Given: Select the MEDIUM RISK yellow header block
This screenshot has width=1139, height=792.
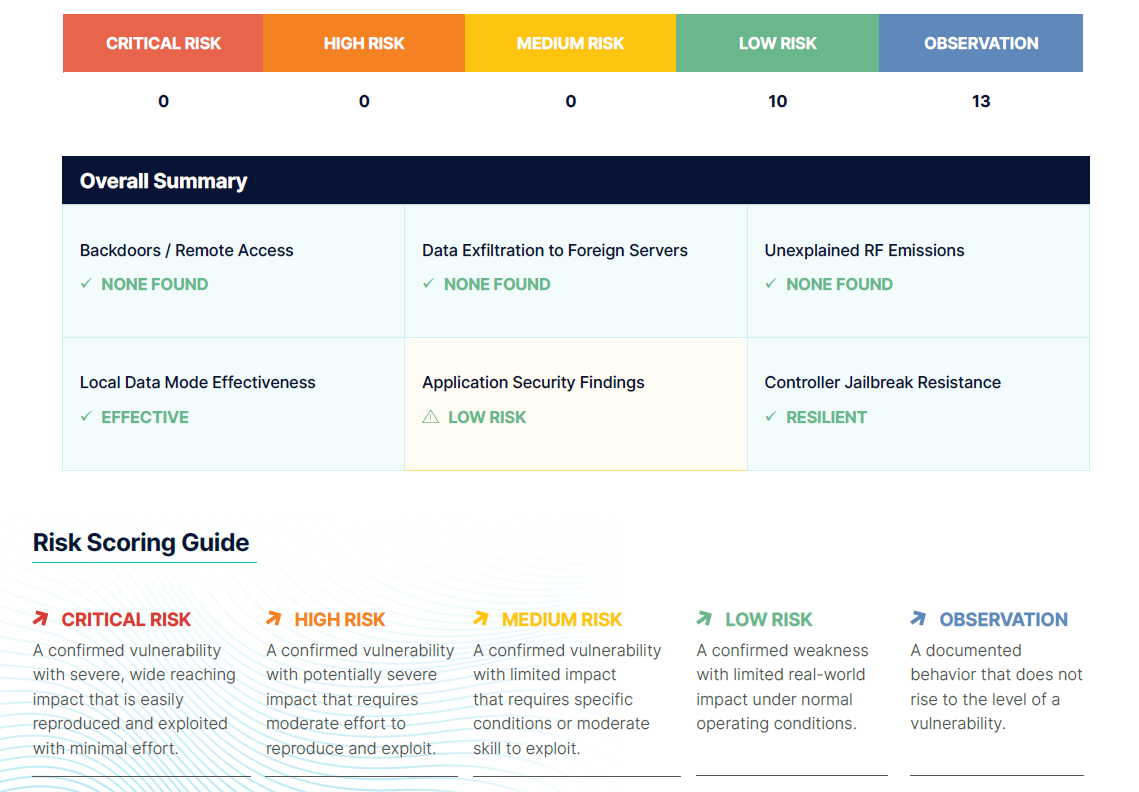Looking at the screenshot, I should coord(570,43).
